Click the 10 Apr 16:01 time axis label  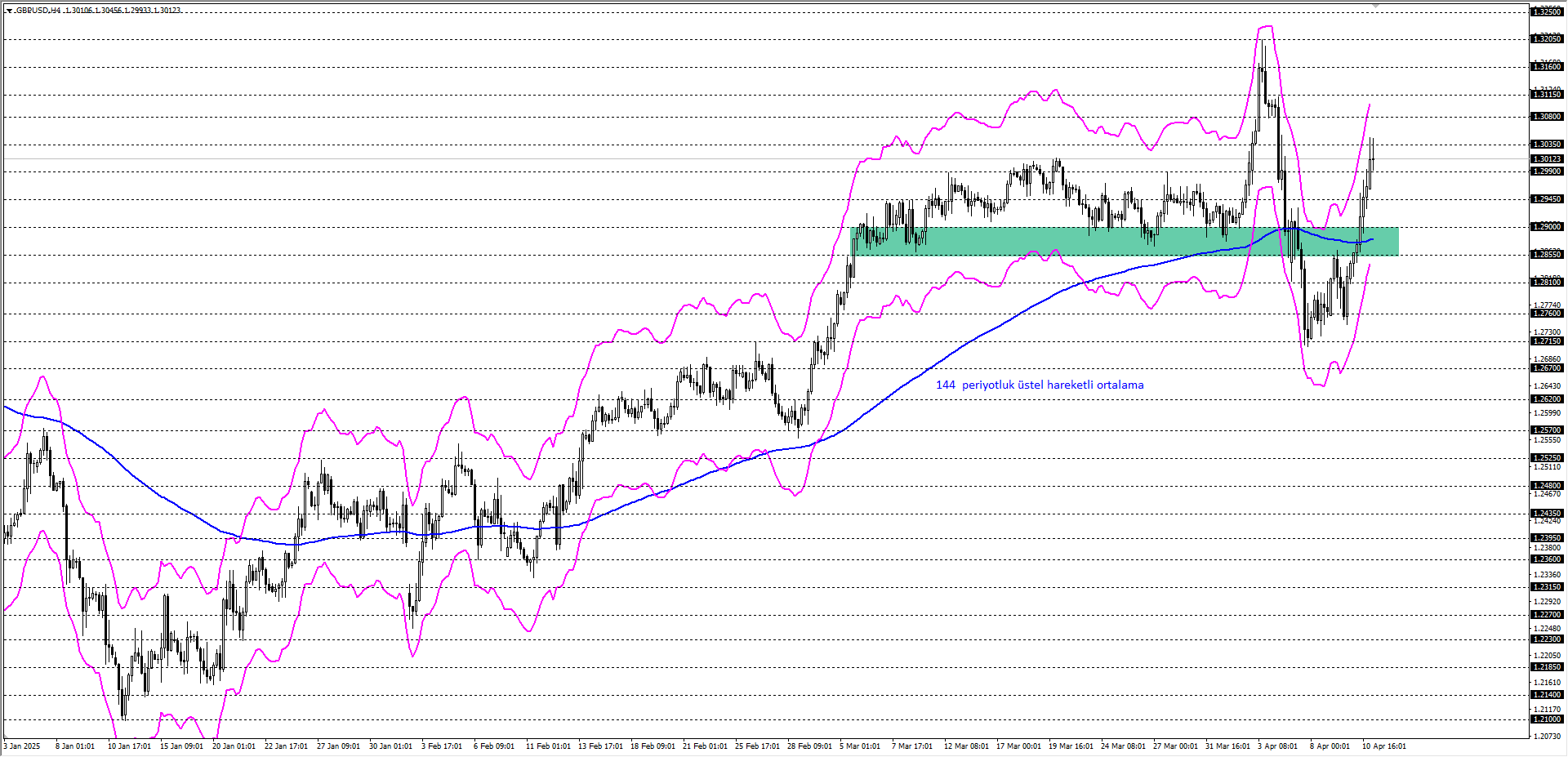point(1383,746)
